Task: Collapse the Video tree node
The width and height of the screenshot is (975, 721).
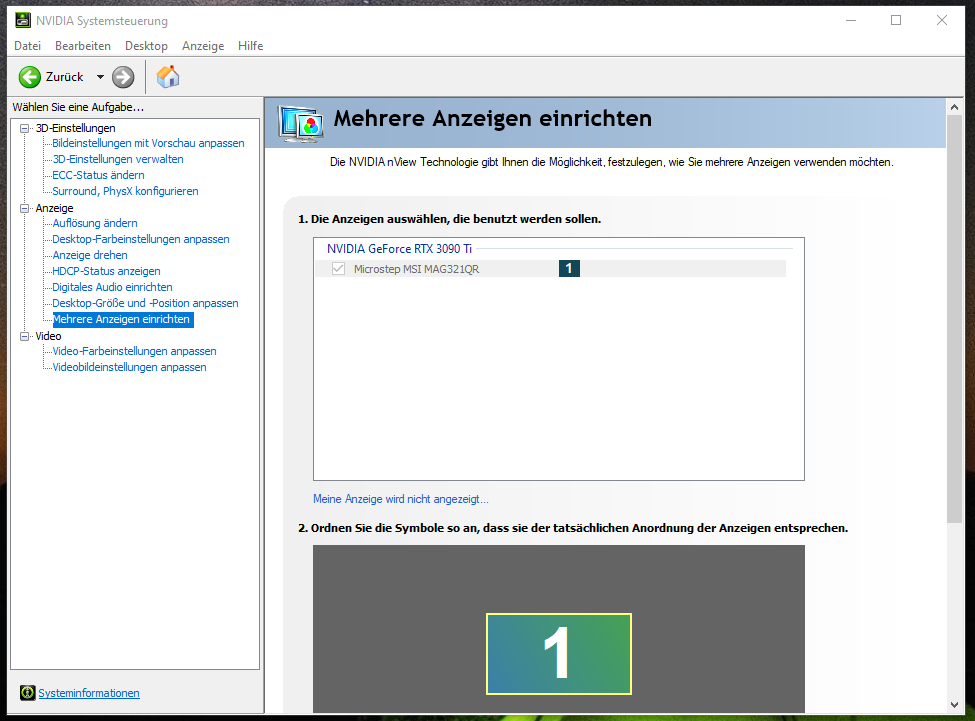Action: [25, 336]
